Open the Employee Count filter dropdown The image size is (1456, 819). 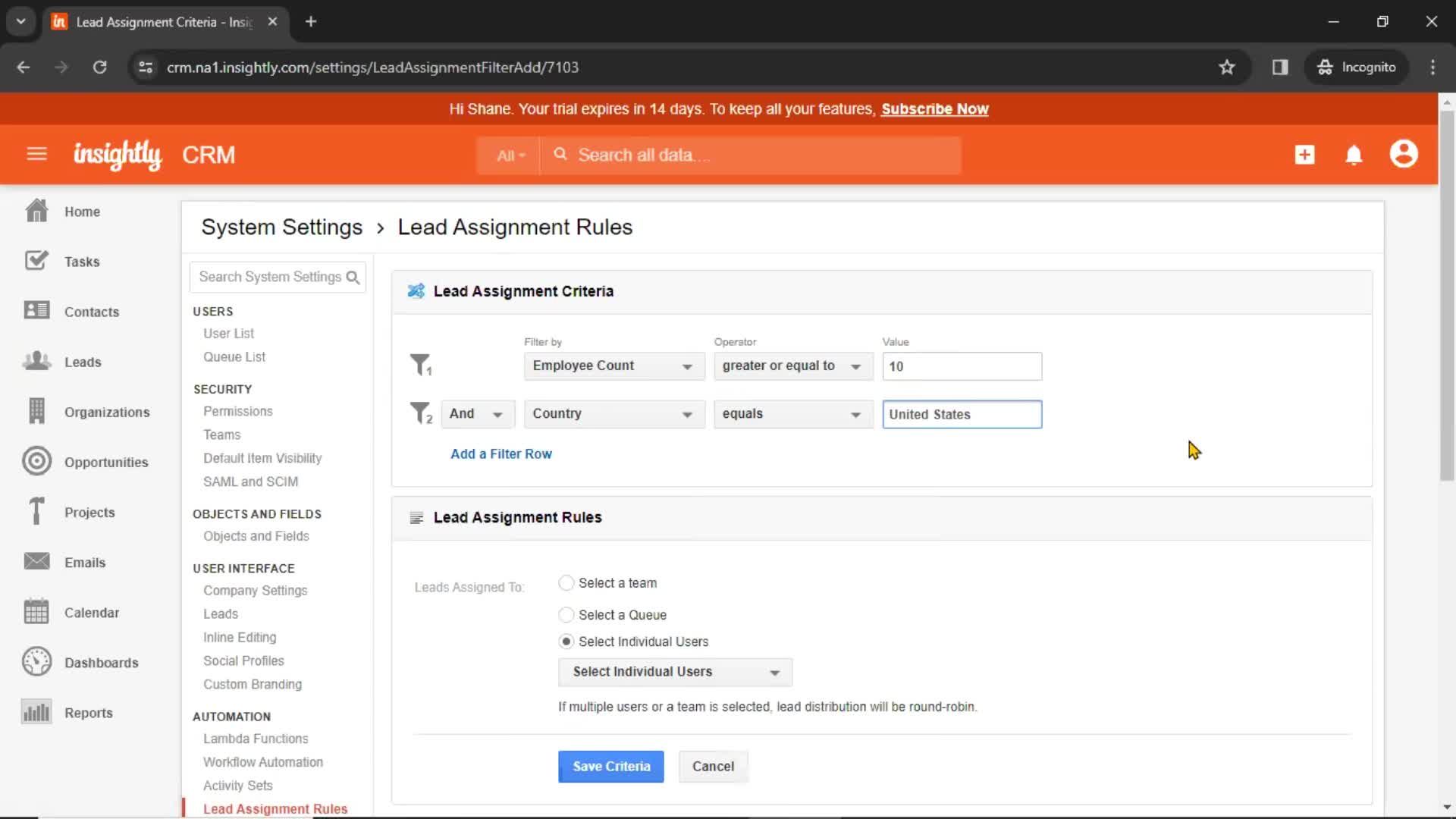tap(613, 366)
